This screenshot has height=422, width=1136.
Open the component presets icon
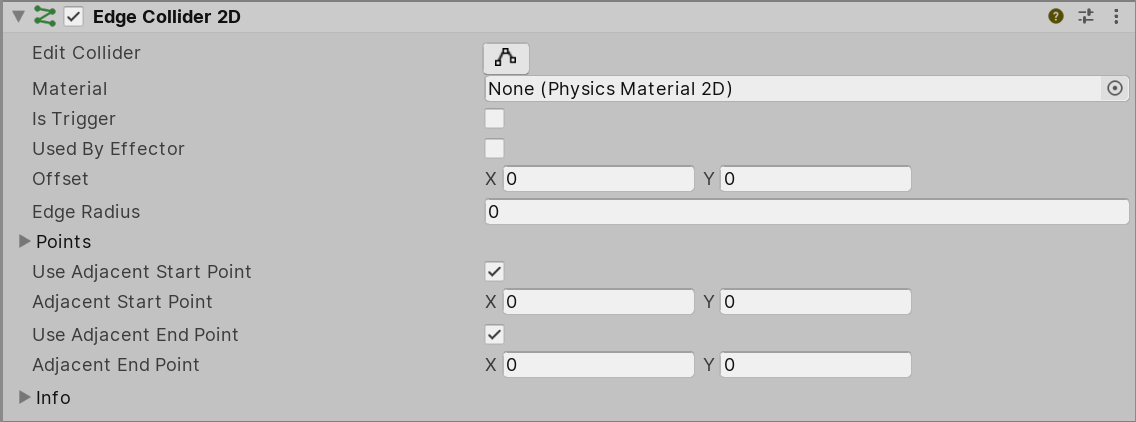click(1086, 17)
